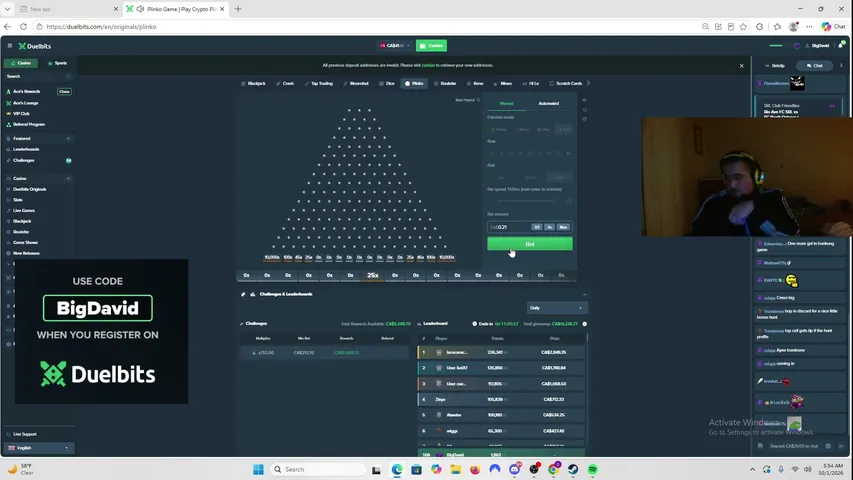Dismiss the deposit address banner
The width and height of the screenshot is (853, 480).
tap(741, 65)
